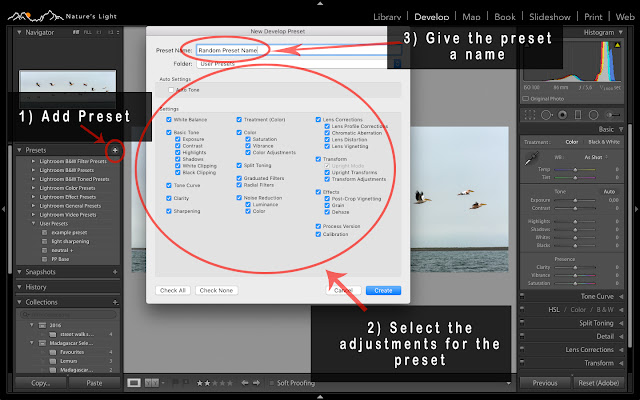Uncheck the Exposure checkbox
The image size is (640, 400).
point(178,139)
